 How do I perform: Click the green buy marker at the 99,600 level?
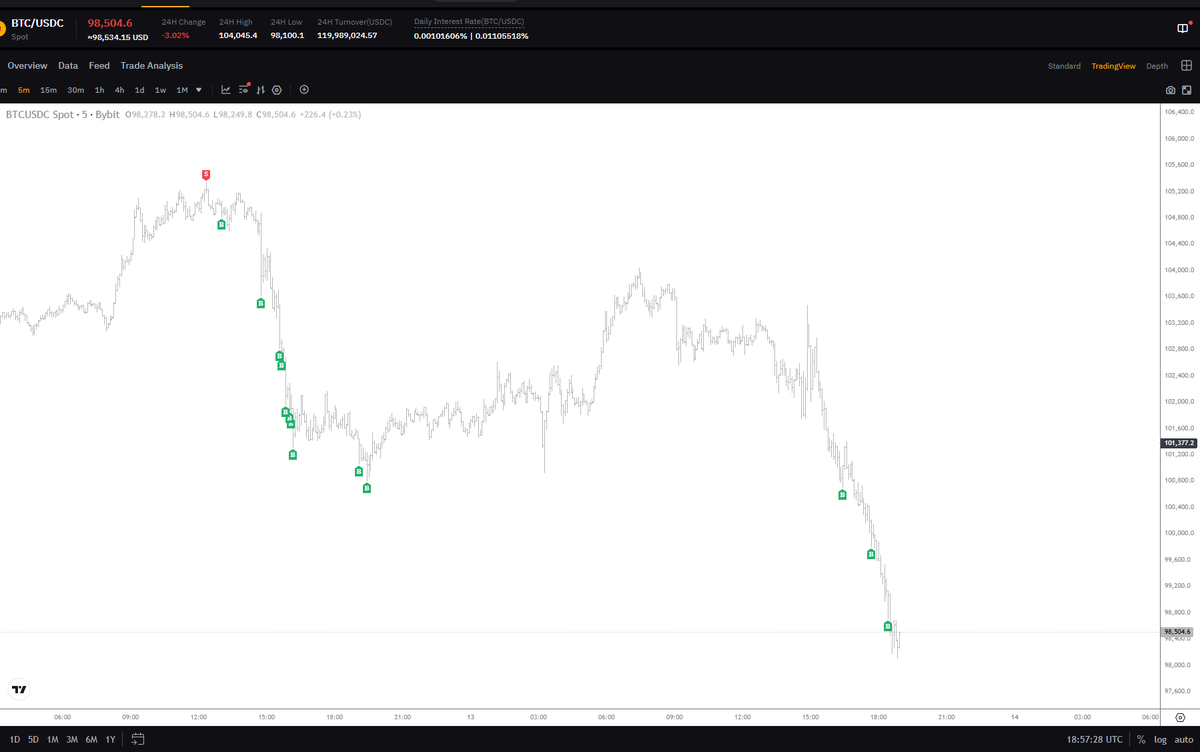871,554
